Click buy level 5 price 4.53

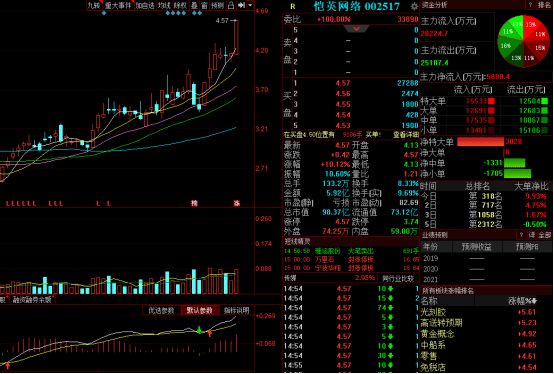(343, 125)
